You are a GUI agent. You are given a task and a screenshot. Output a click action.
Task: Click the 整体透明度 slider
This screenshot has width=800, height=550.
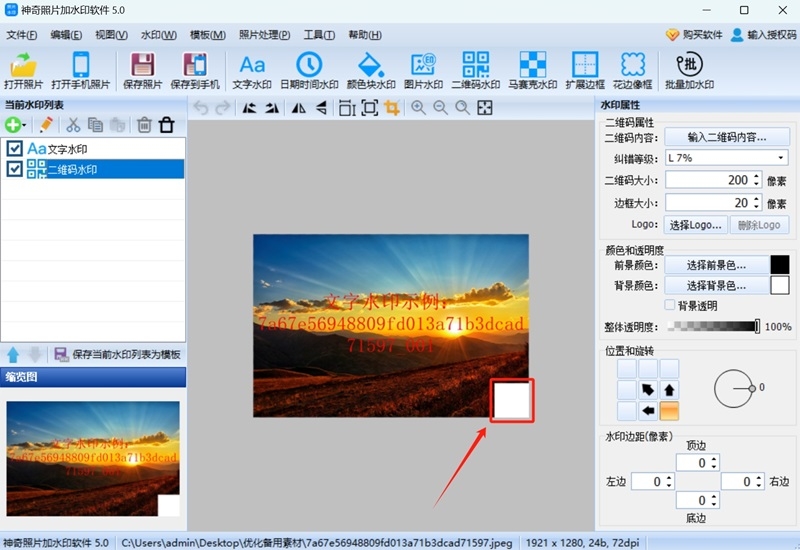pyautogui.click(x=713, y=327)
